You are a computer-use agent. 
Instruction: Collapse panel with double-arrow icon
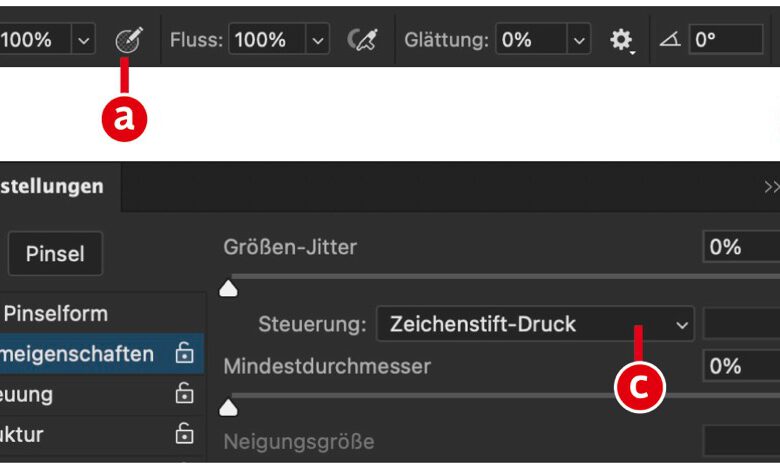pos(771,187)
